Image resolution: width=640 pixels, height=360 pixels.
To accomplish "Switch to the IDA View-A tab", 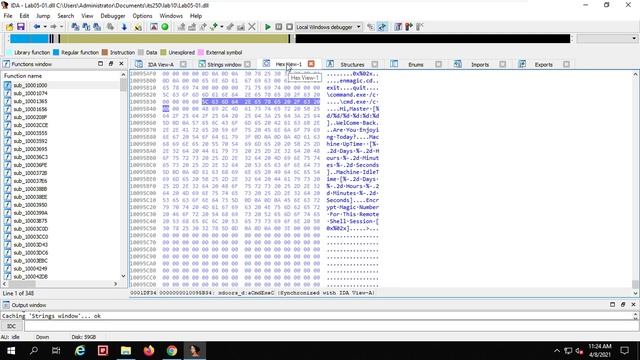I will point(161,64).
